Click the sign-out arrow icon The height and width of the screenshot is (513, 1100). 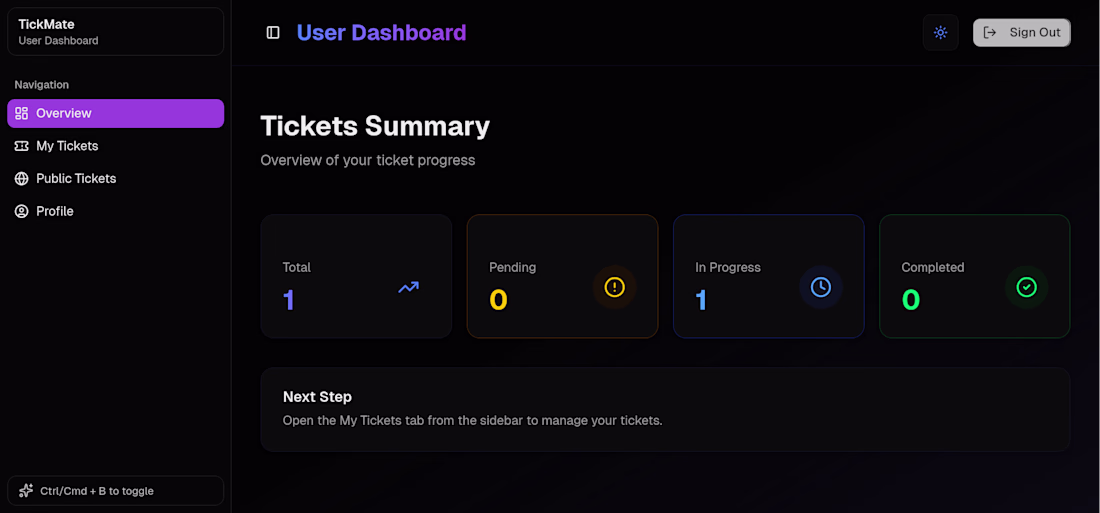[x=990, y=32]
